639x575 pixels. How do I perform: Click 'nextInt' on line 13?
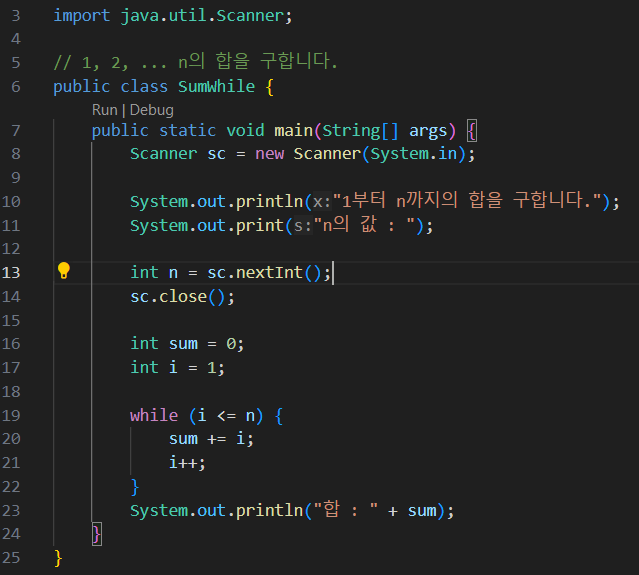coord(269,272)
